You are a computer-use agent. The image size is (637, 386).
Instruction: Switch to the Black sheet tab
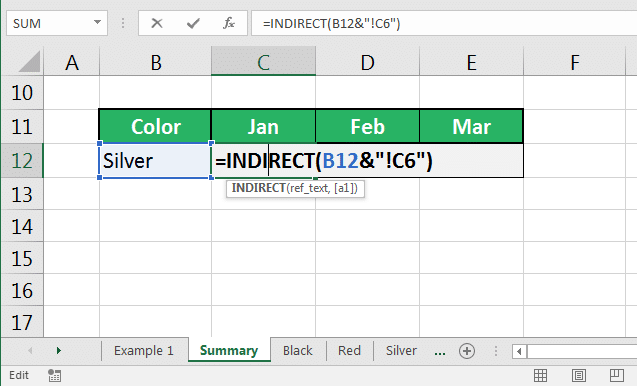[x=298, y=350]
